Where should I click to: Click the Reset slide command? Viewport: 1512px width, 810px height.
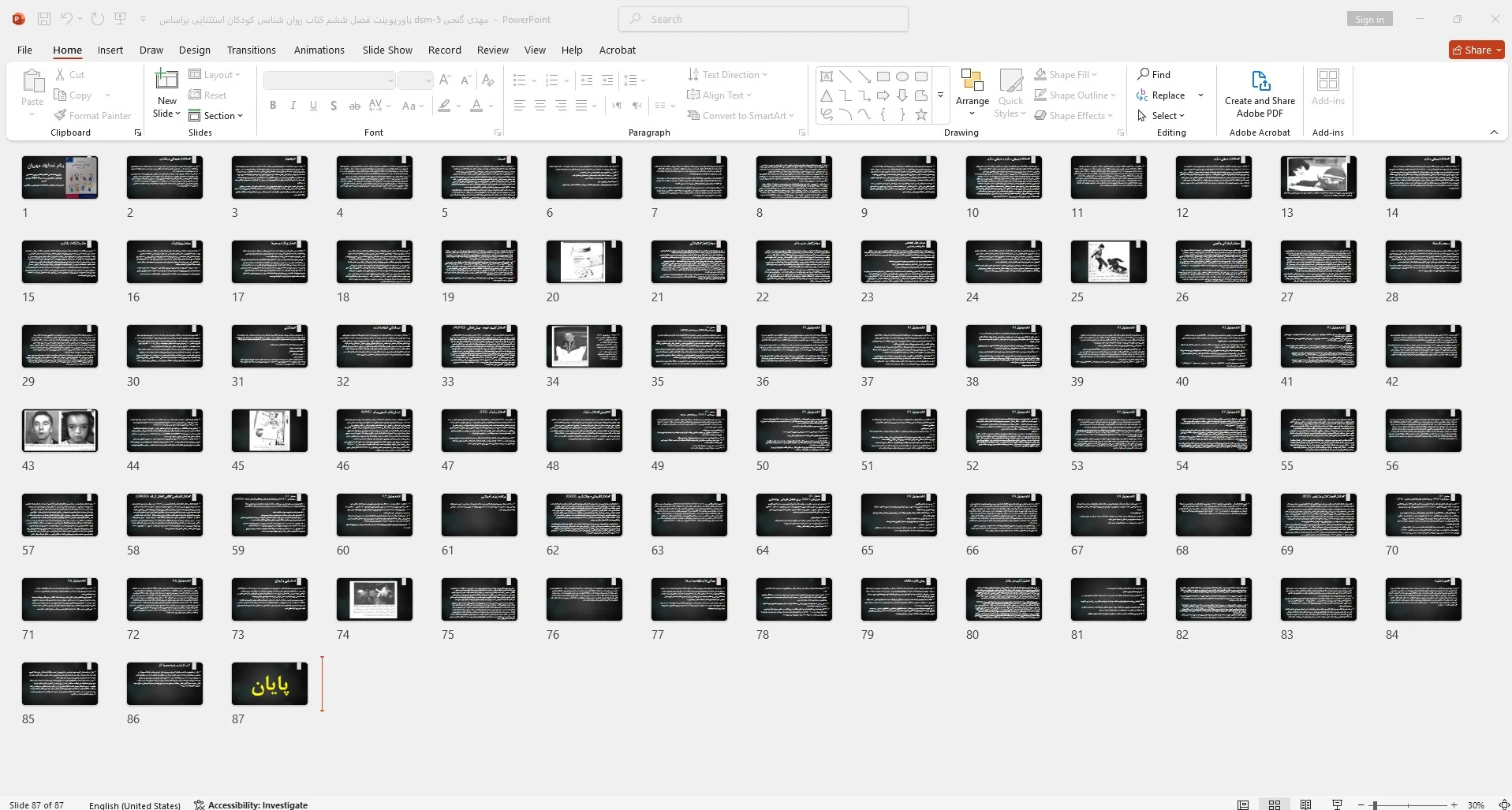click(x=207, y=95)
